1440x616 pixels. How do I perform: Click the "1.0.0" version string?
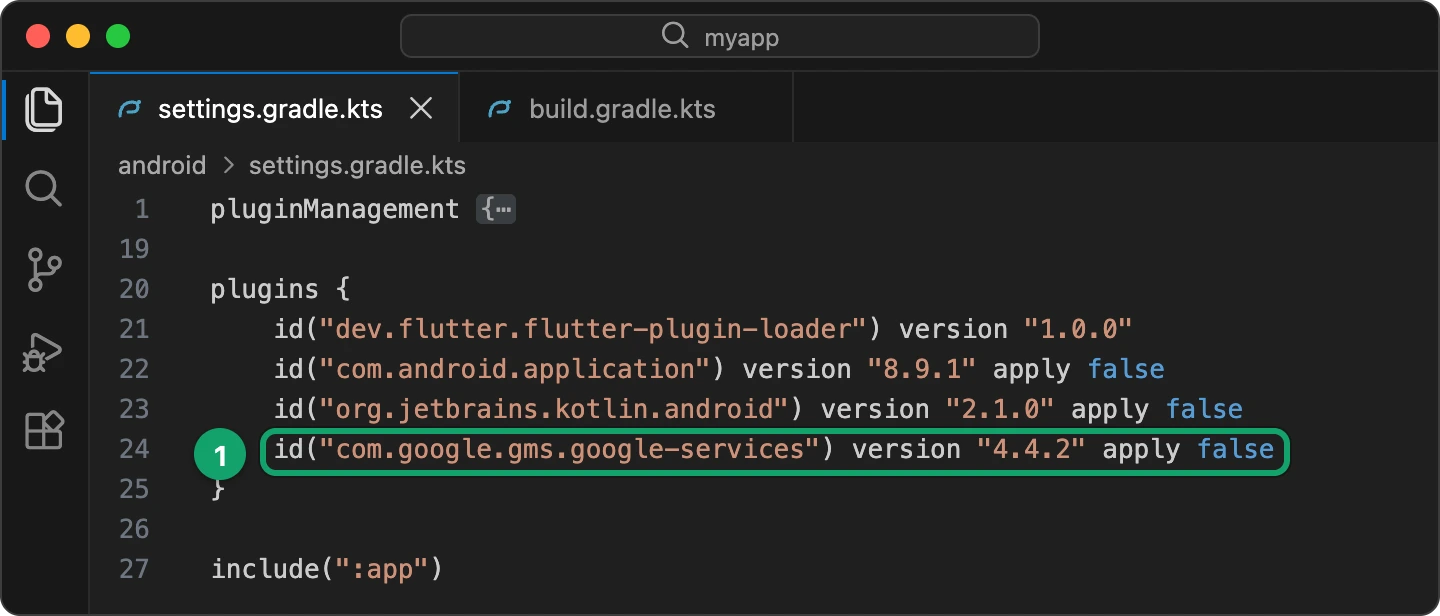click(1077, 329)
